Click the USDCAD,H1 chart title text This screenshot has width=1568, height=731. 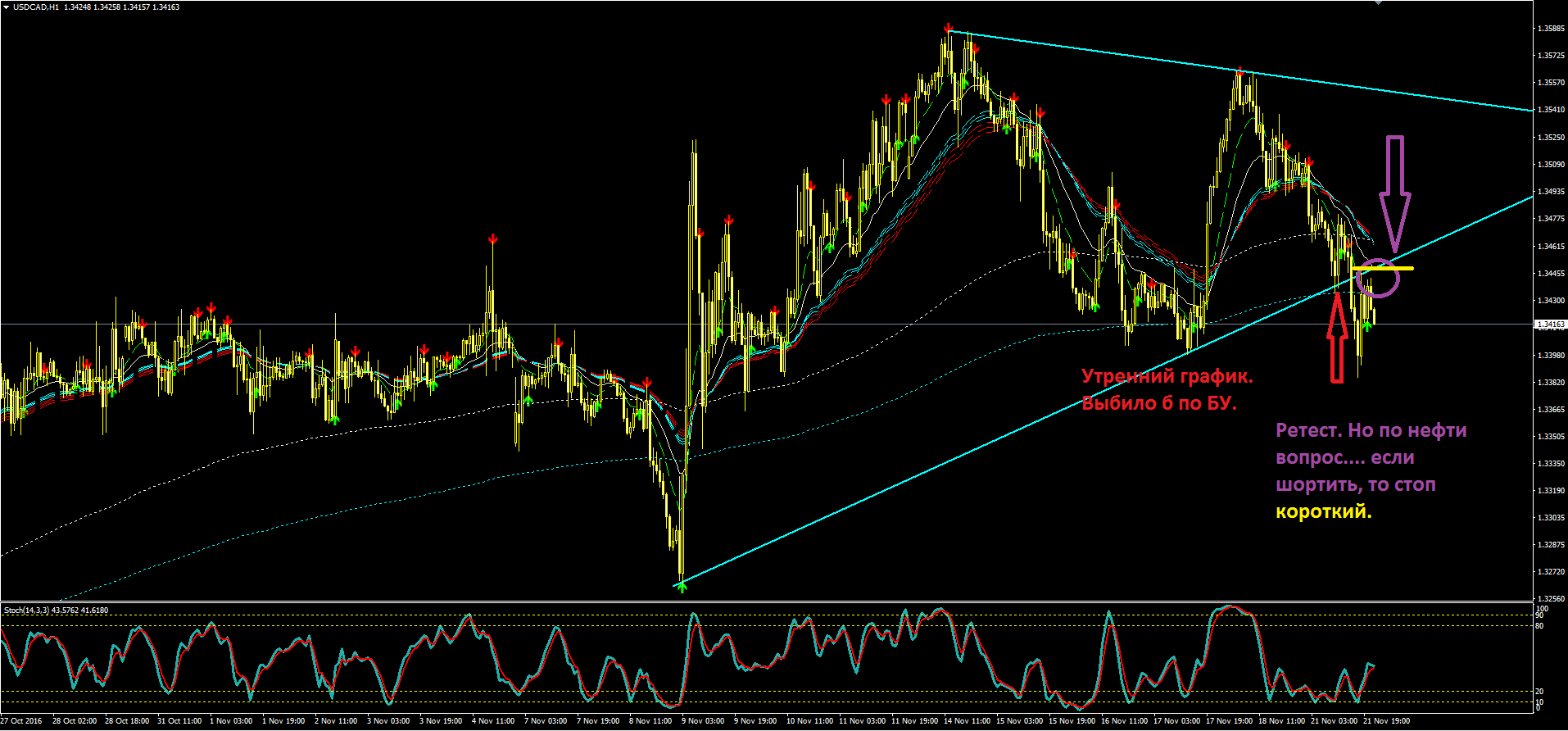35,7
